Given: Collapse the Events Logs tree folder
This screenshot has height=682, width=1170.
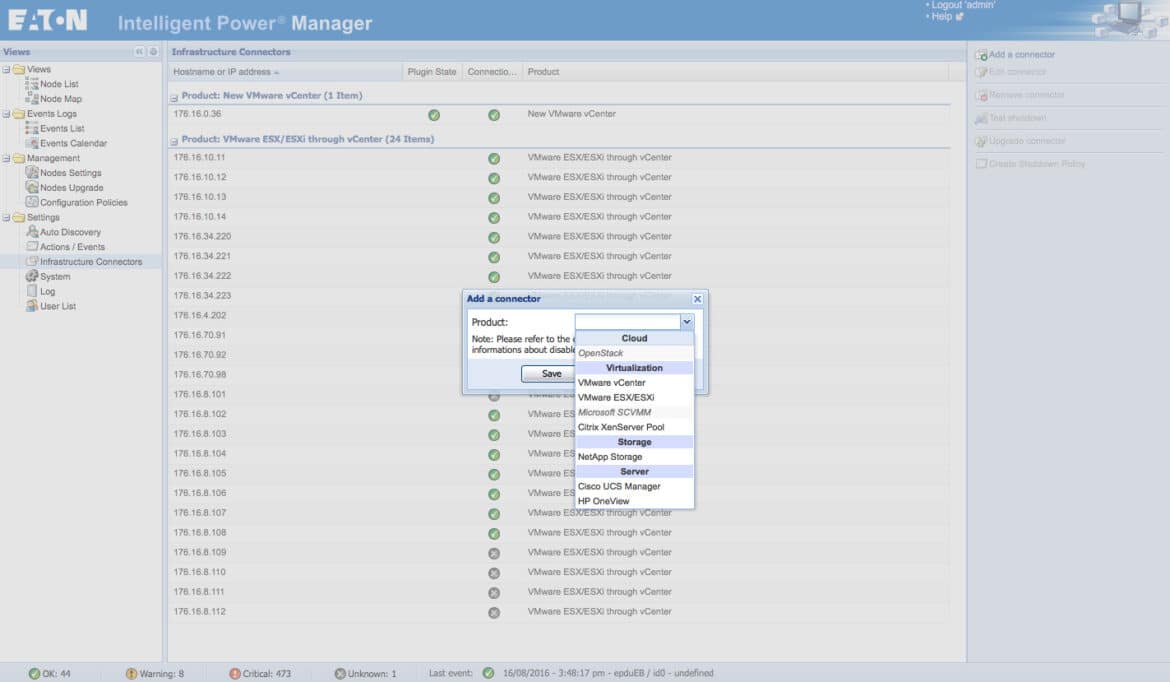Looking at the screenshot, I should click(6, 114).
